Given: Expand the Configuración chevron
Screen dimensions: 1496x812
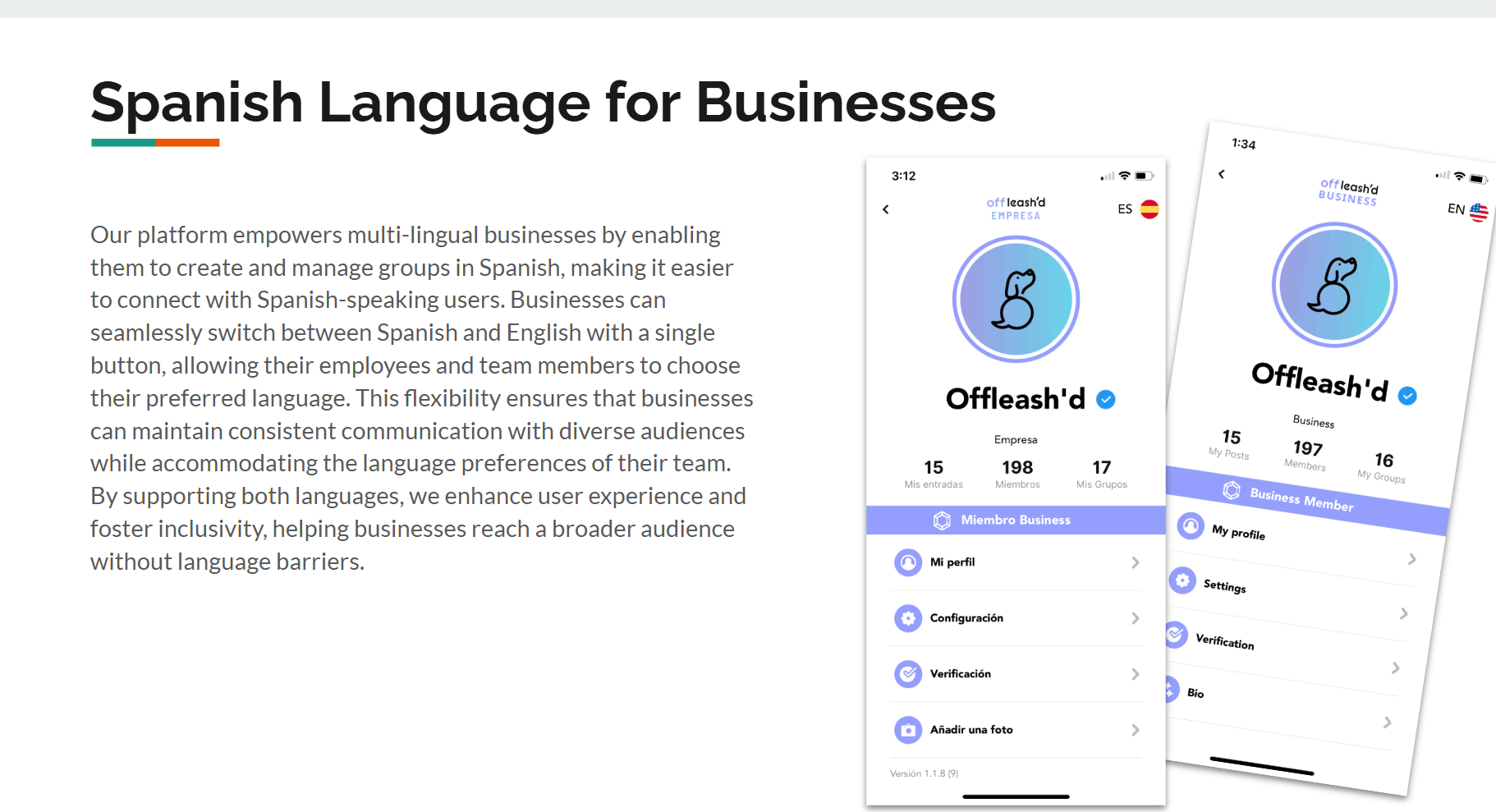Looking at the screenshot, I should pos(1136,618).
